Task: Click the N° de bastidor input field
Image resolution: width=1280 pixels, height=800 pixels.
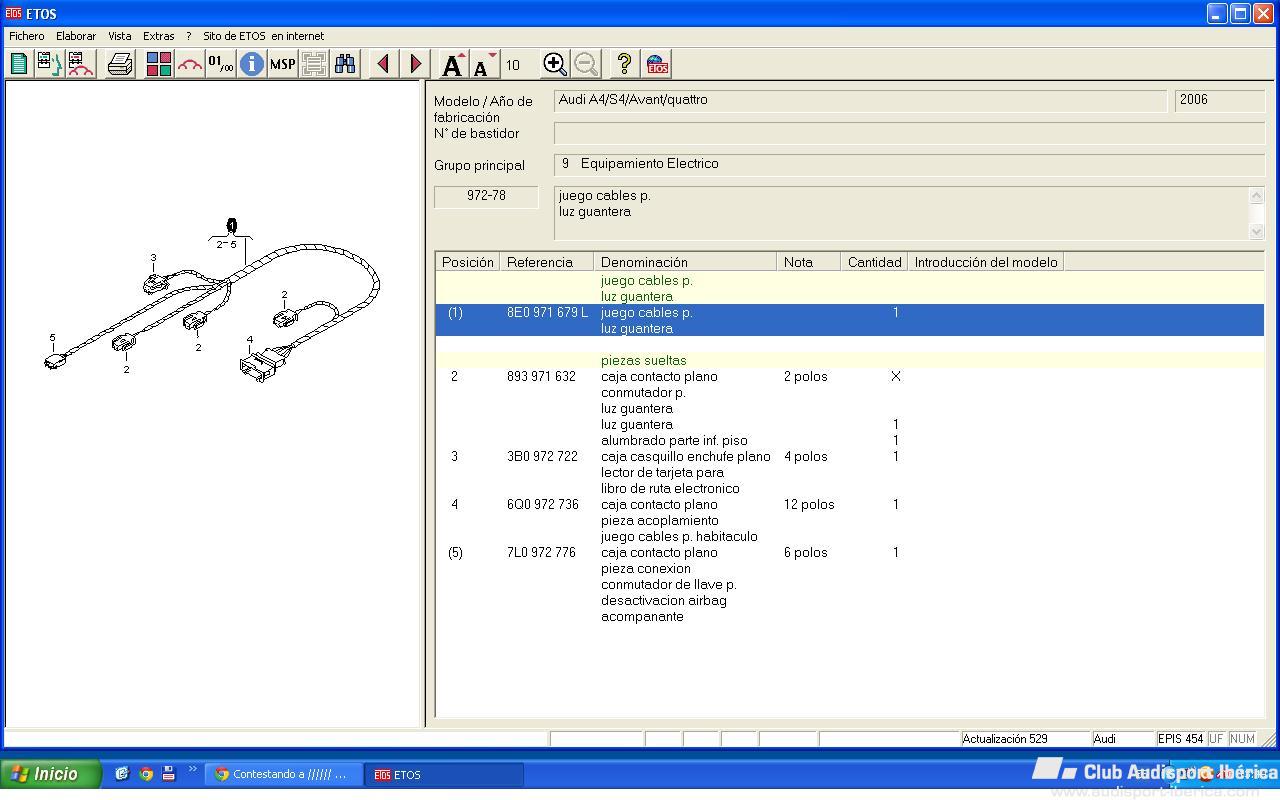Action: point(909,133)
